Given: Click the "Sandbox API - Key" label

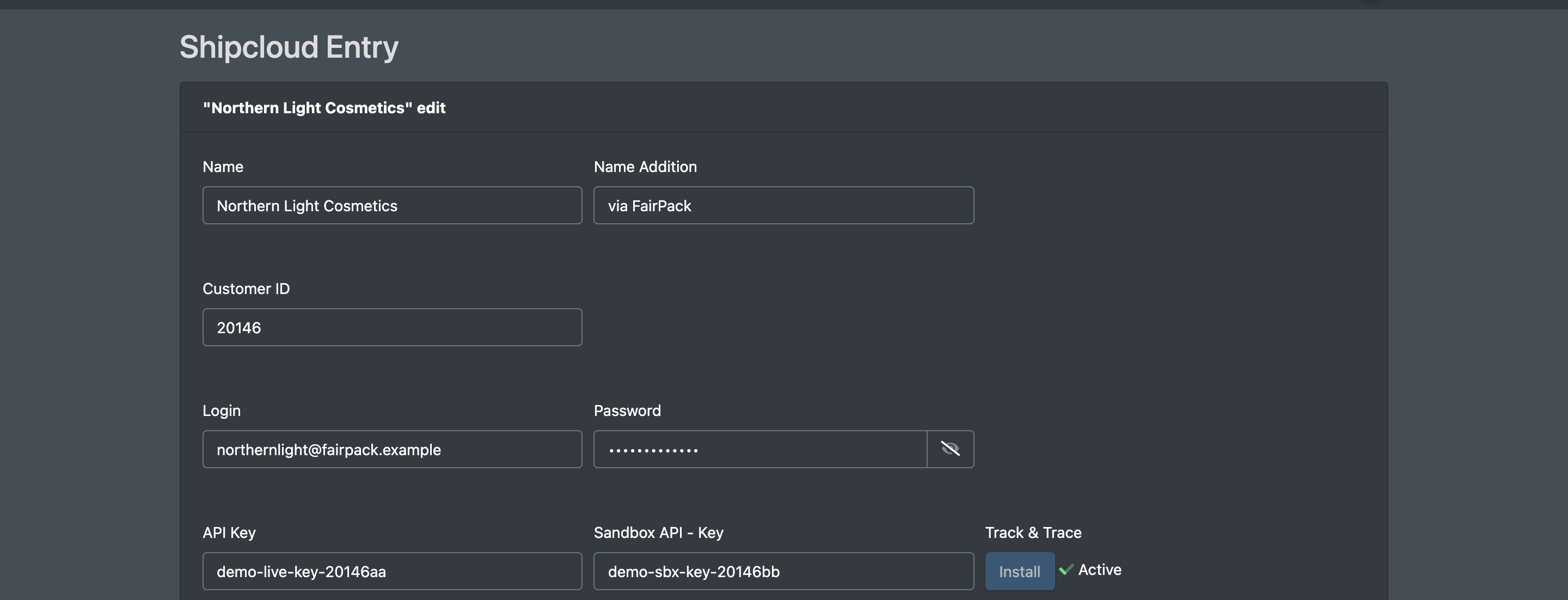Looking at the screenshot, I should click(x=659, y=532).
